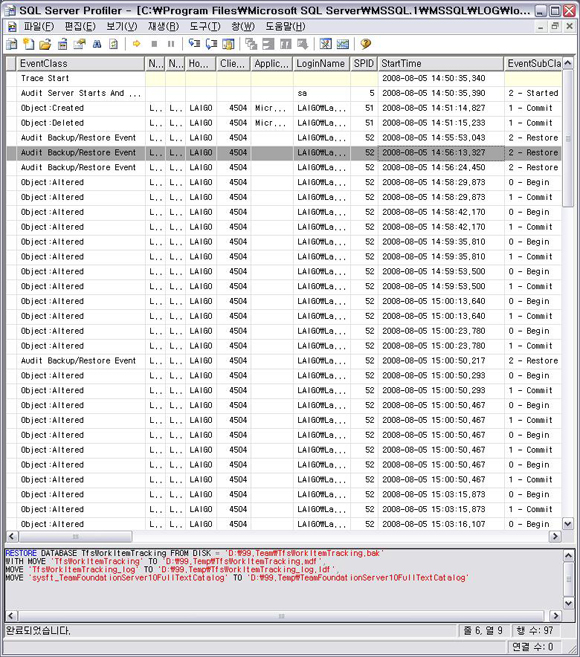The width and height of the screenshot is (580, 657).
Task: Open the 편집(E) menu
Action: [x=80, y=27]
